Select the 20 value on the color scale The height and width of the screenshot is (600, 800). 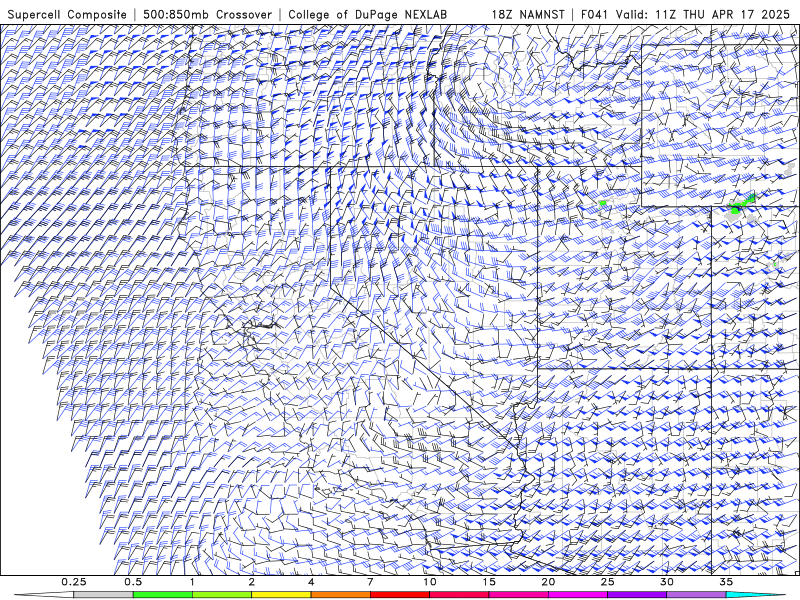pos(548,582)
